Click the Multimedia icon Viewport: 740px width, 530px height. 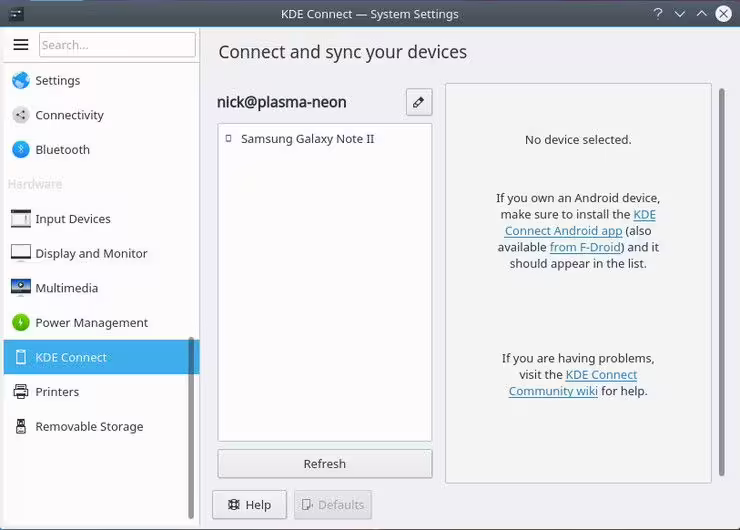(21, 287)
